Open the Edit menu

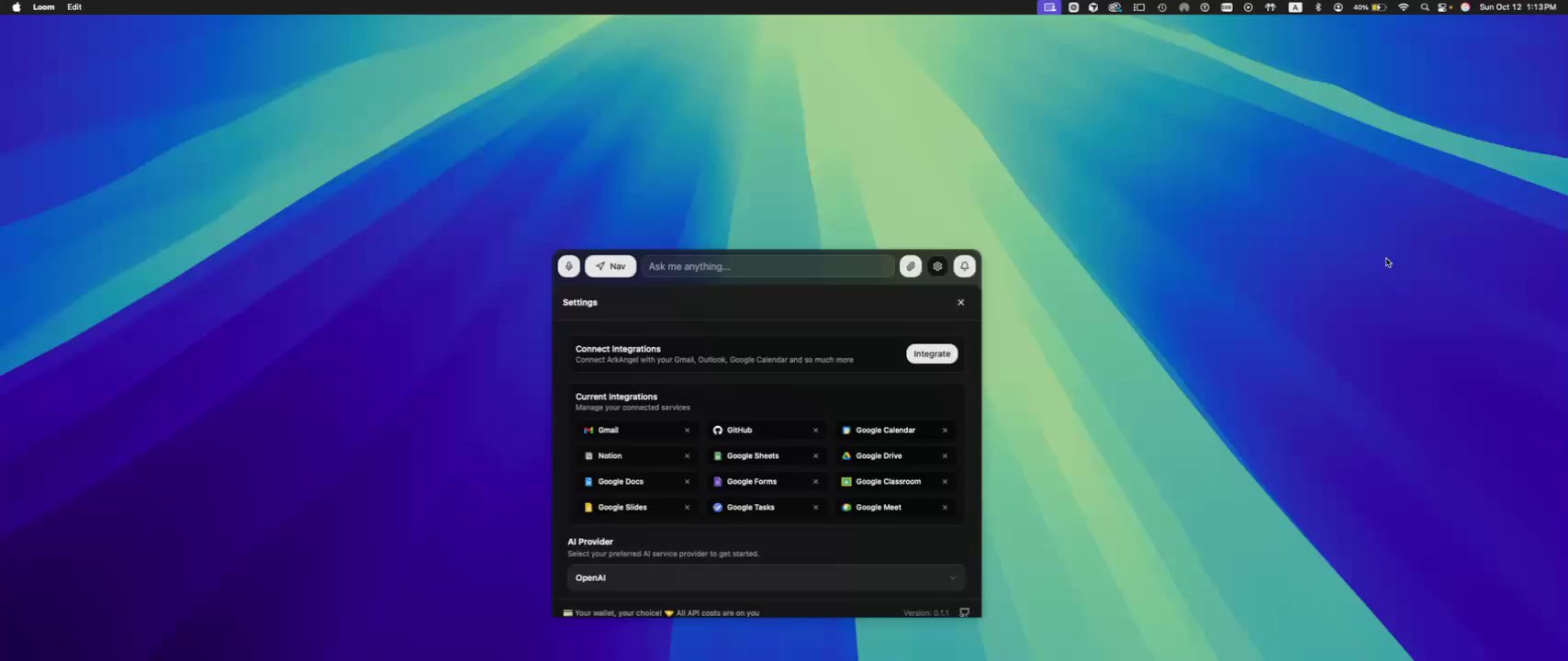pos(74,7)
